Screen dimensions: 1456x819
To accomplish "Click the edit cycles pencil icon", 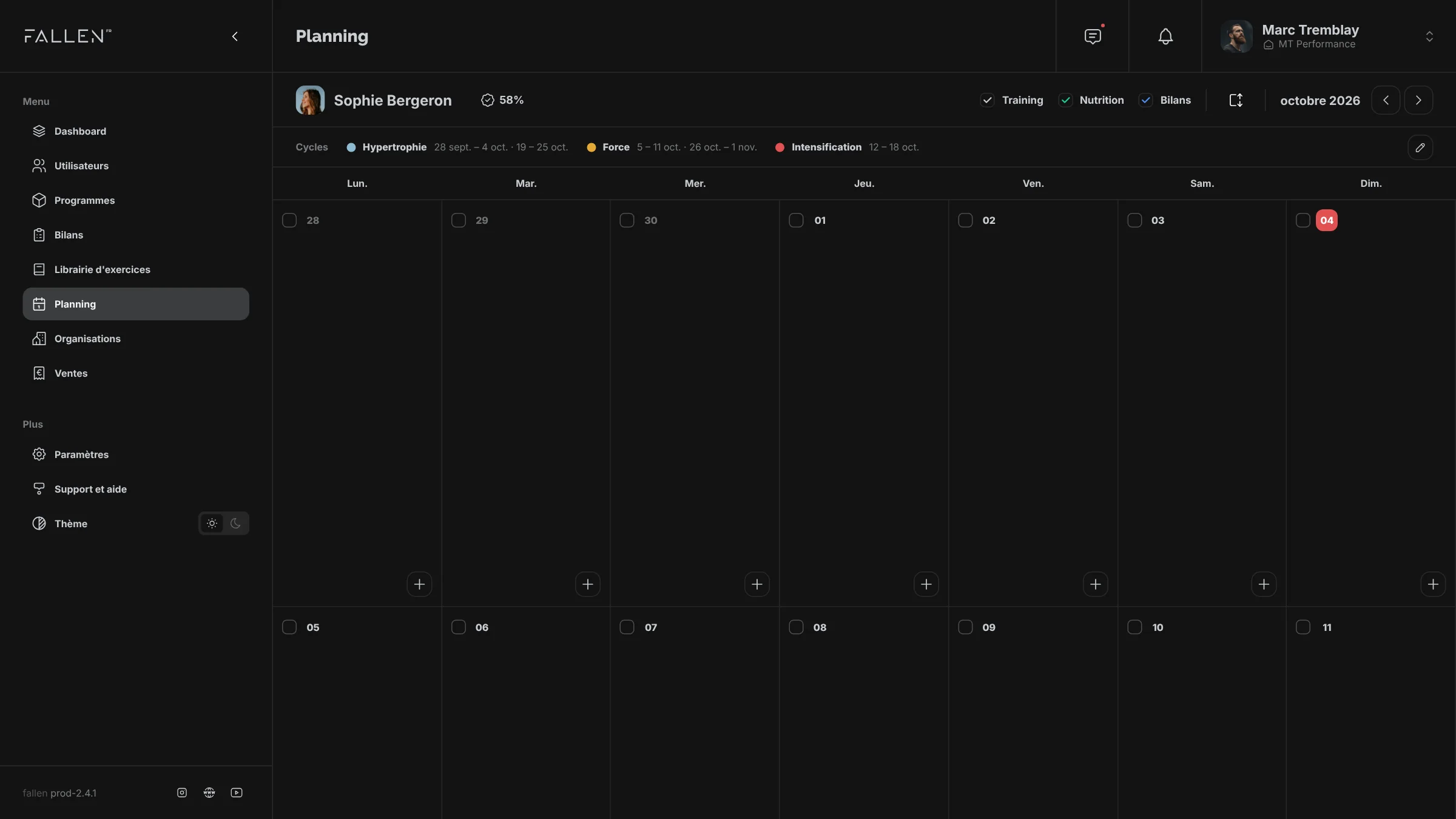I will 1420,147.
